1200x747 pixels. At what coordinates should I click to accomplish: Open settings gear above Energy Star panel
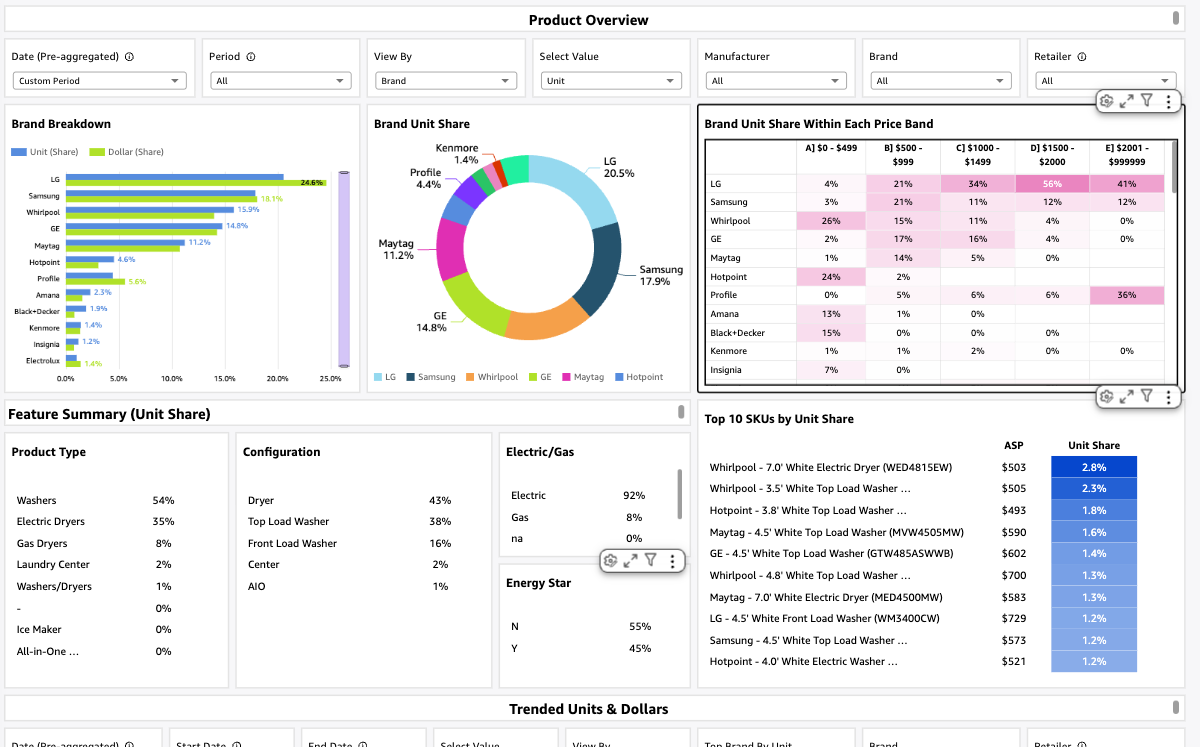click(610, 561)
